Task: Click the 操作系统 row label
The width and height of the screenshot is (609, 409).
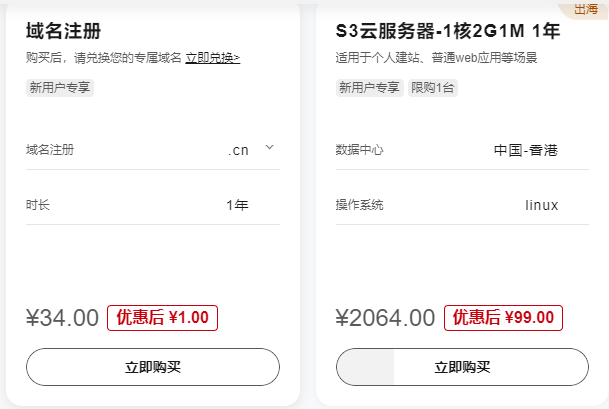Action: pos(360,205)
